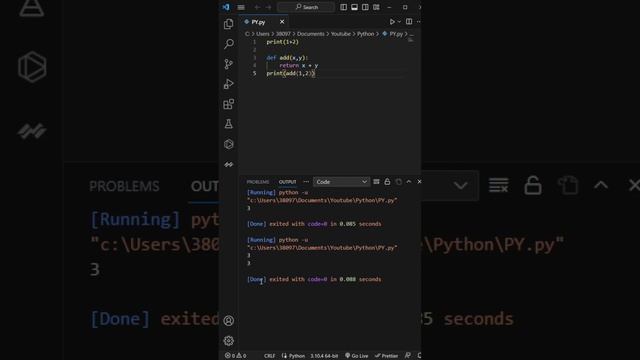Click the Python breadcrumb segment
Image resolution: width=640 pixels, height=360 pixels.
point(365,34)
